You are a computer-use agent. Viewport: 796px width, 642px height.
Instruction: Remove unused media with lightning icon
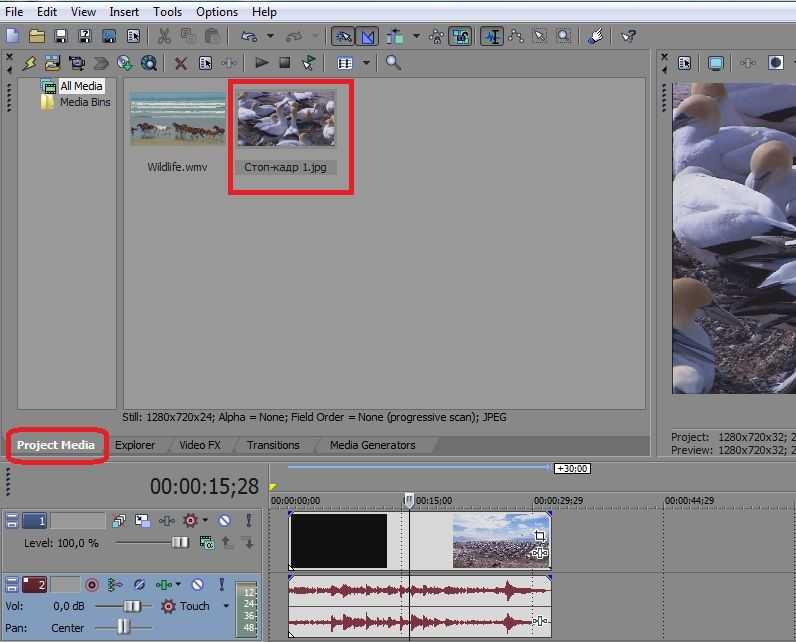[29, 63]
